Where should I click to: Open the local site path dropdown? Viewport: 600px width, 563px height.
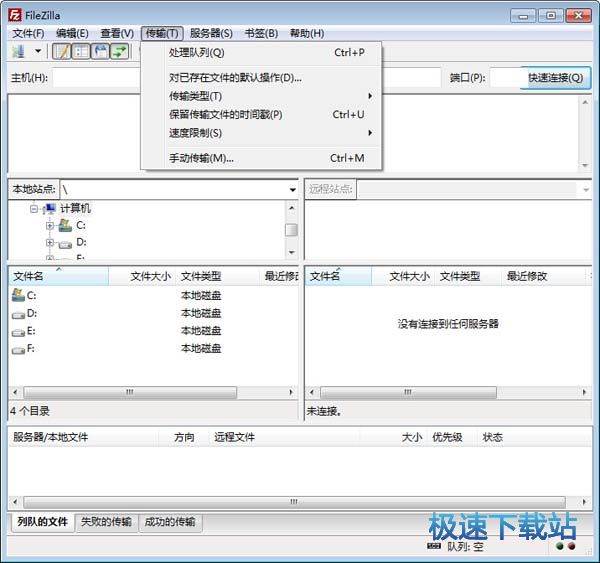point(292,189)
